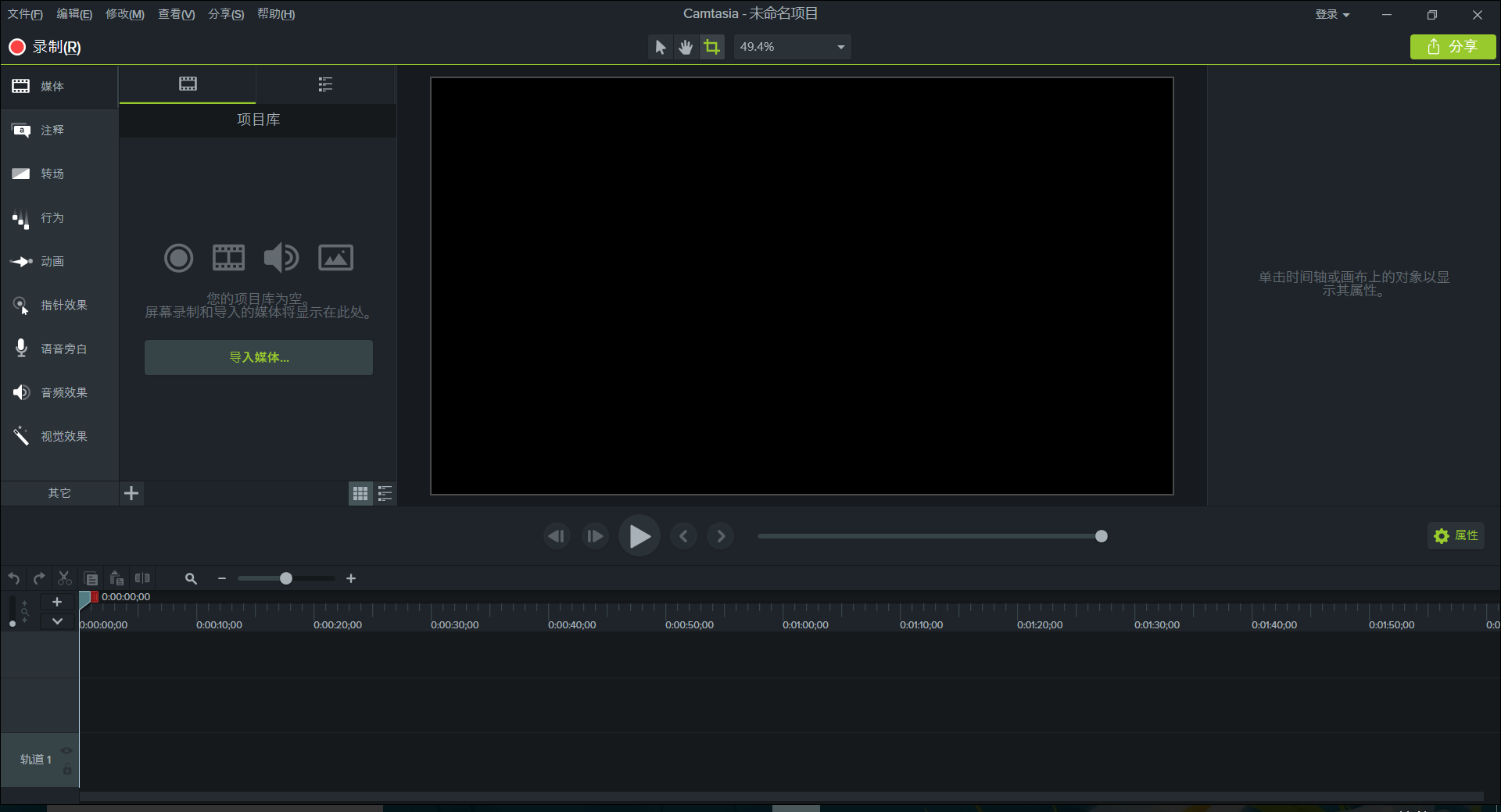Click the scissors cut icon

65,578
